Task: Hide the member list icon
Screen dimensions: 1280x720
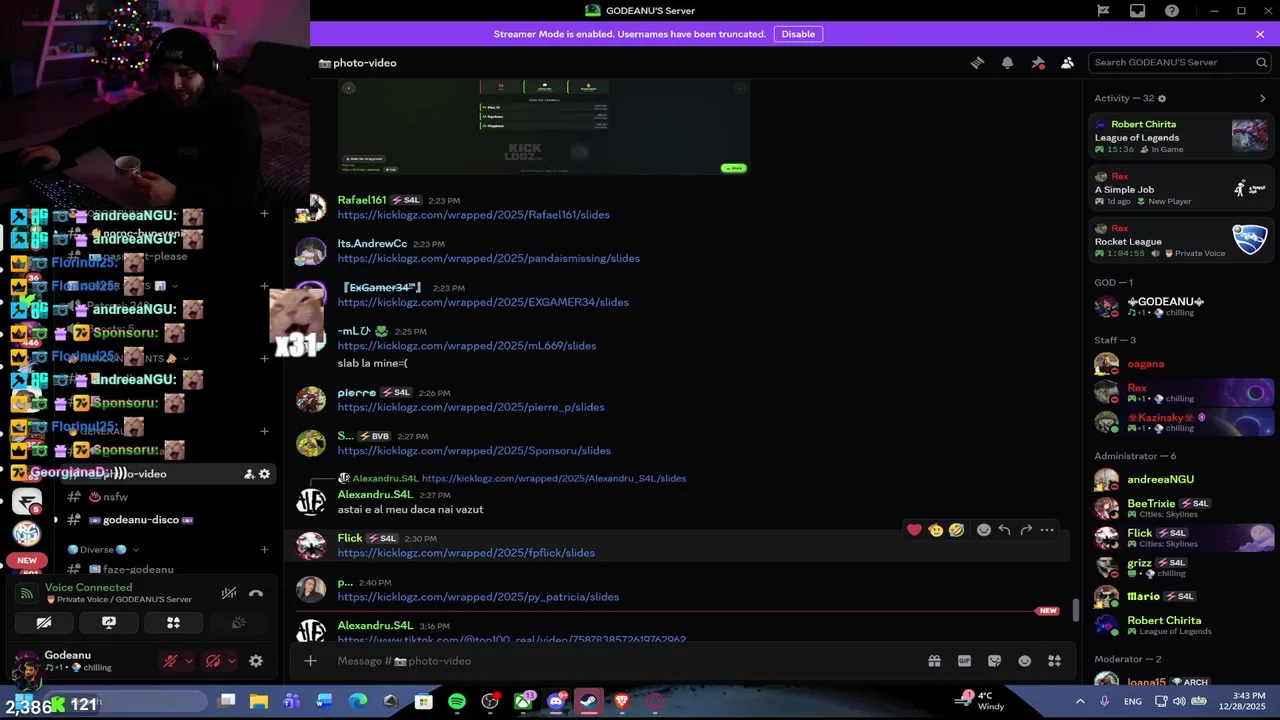Action: point(1067,62)
